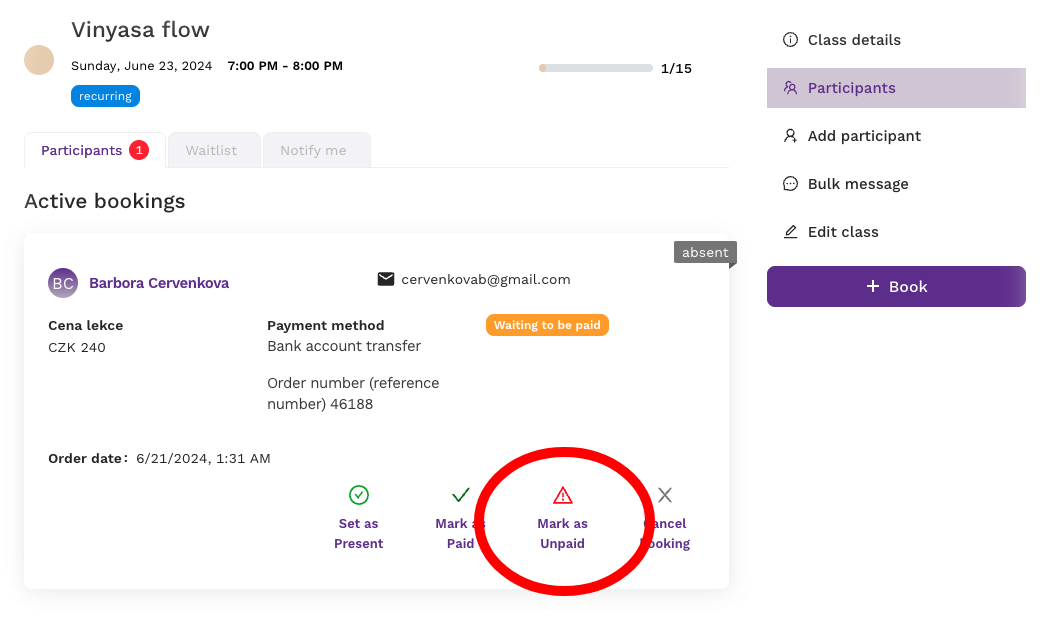
Task: Click the class capacity progress bar
Action: pyautogui.click(x=595, y=68)
